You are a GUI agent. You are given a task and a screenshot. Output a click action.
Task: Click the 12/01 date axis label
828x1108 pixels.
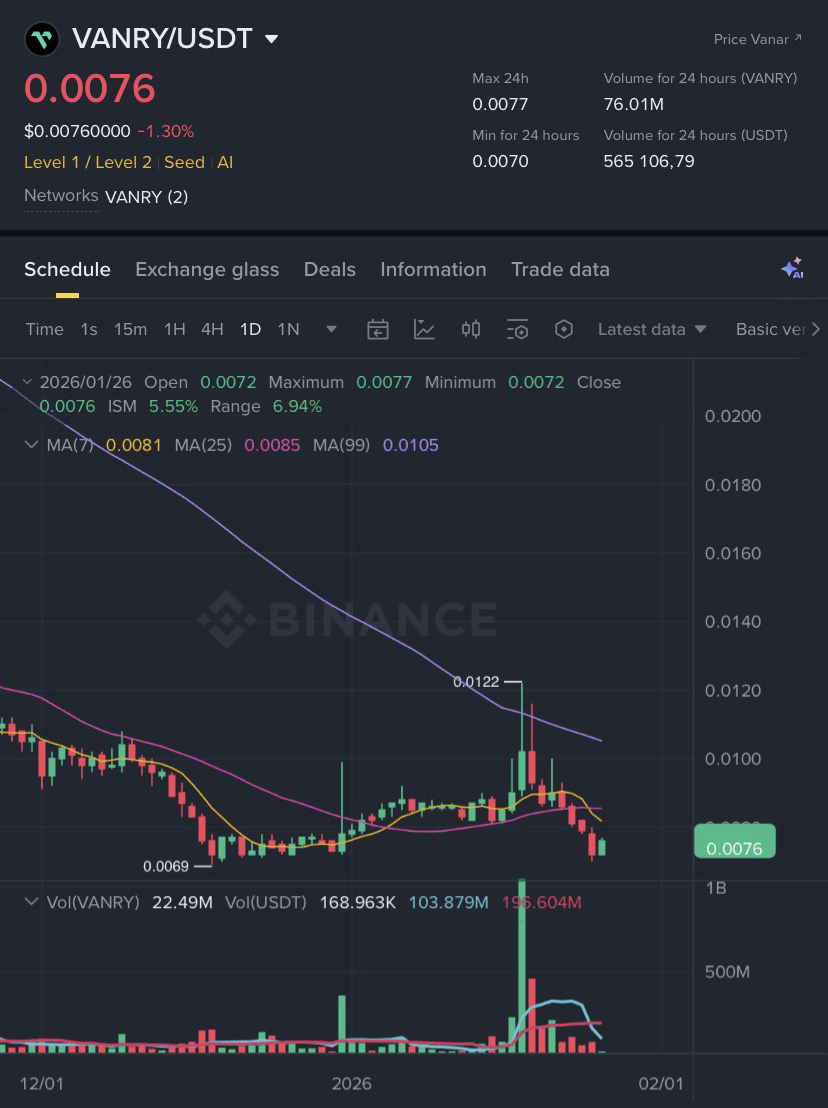click(x=42, y=1083)
